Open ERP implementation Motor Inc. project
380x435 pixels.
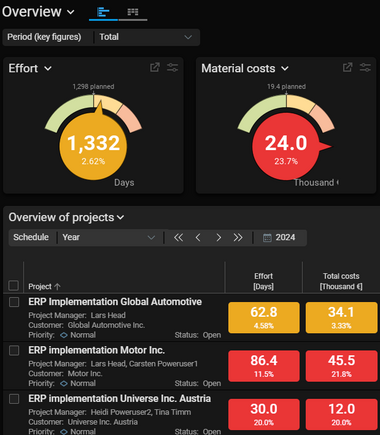click(x=97, y=350)
